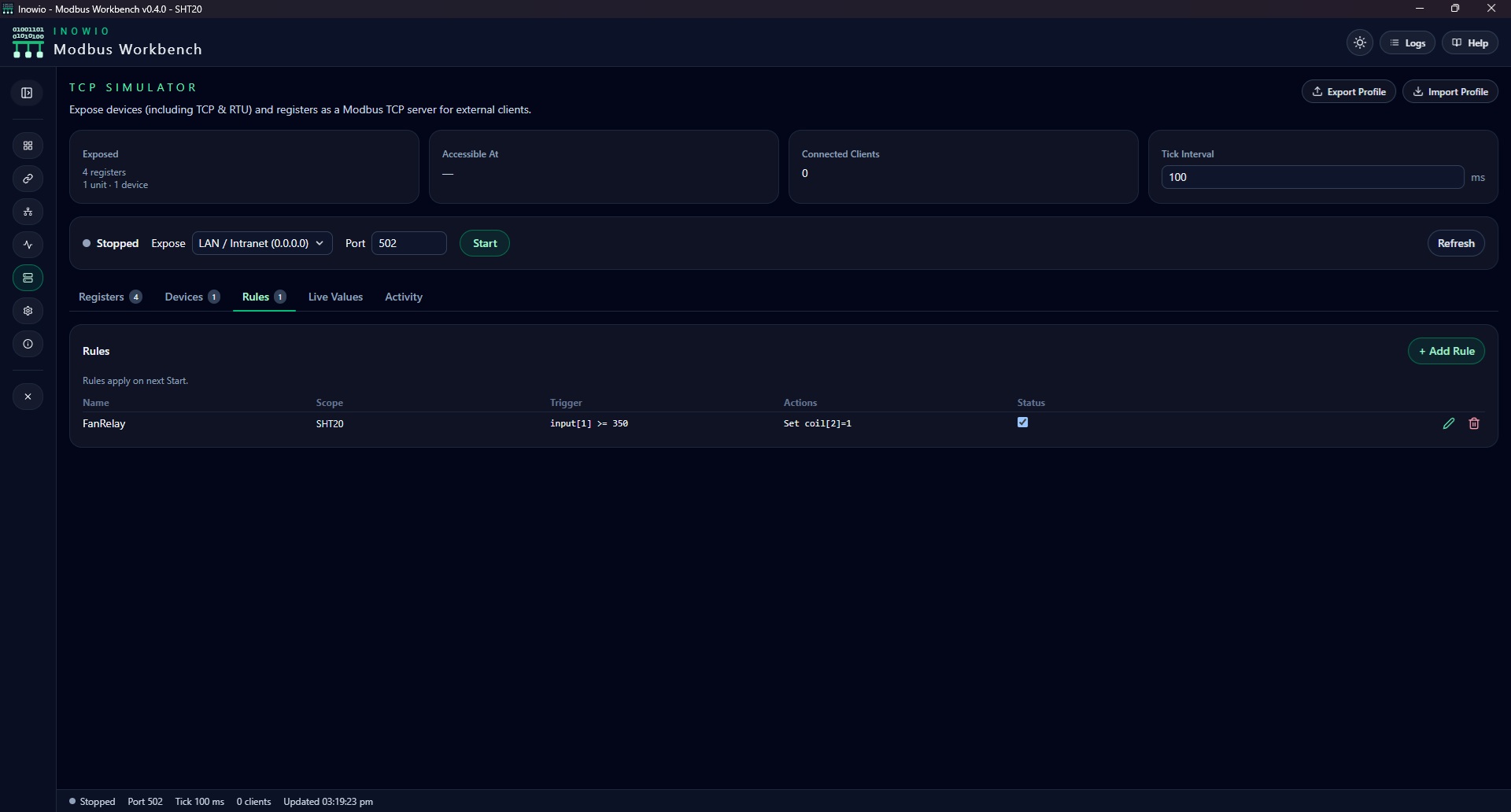This screenshot has height=812, width=1511.
Task: Click the Status column header
Action: click(1031, 403)
